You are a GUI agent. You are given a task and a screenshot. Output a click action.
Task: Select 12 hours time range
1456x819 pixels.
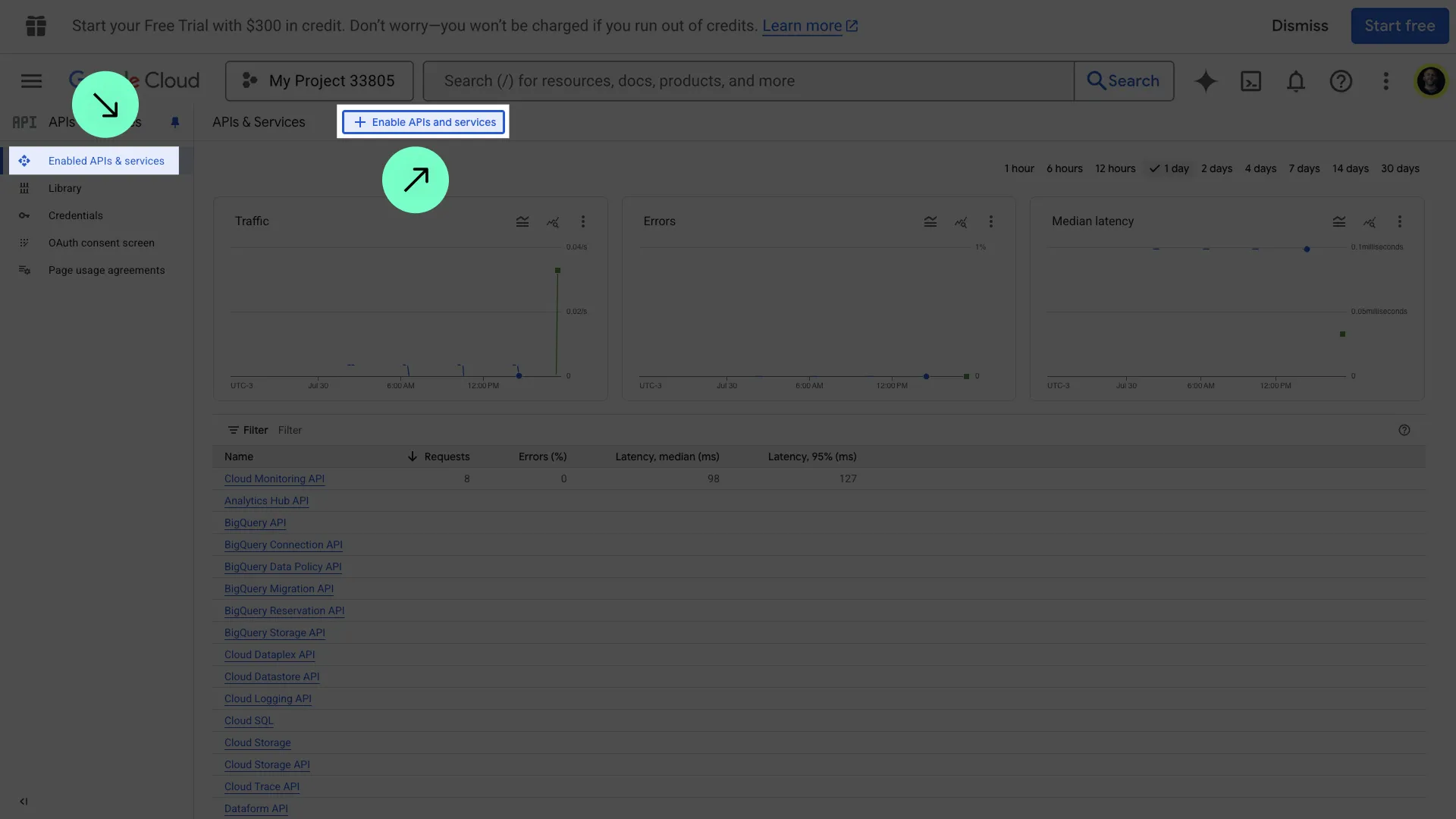(1115, 168)
